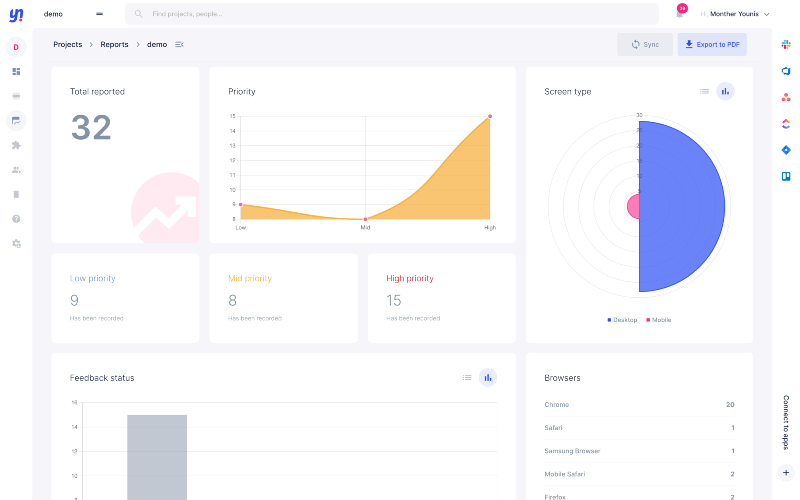Click Connect to apps vertical label
Image resolution: width=800 pixels, height=500 pixels.
click(x=786, y=422)
